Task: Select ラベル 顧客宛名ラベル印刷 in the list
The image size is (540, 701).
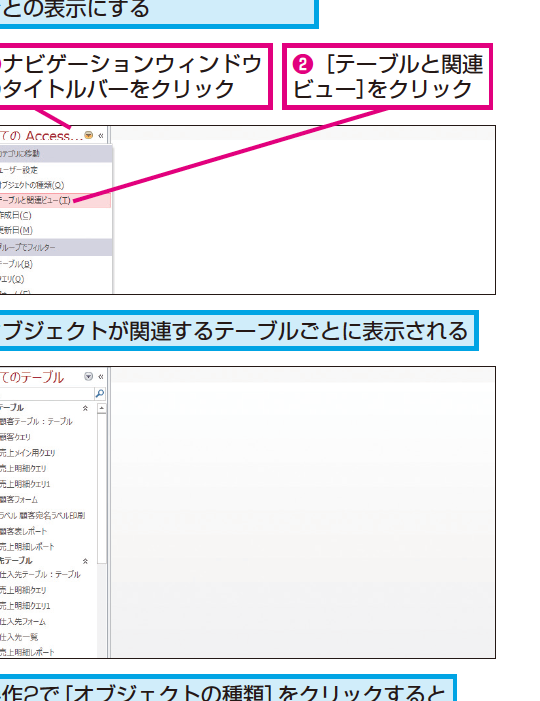Action: pos(42,515)
